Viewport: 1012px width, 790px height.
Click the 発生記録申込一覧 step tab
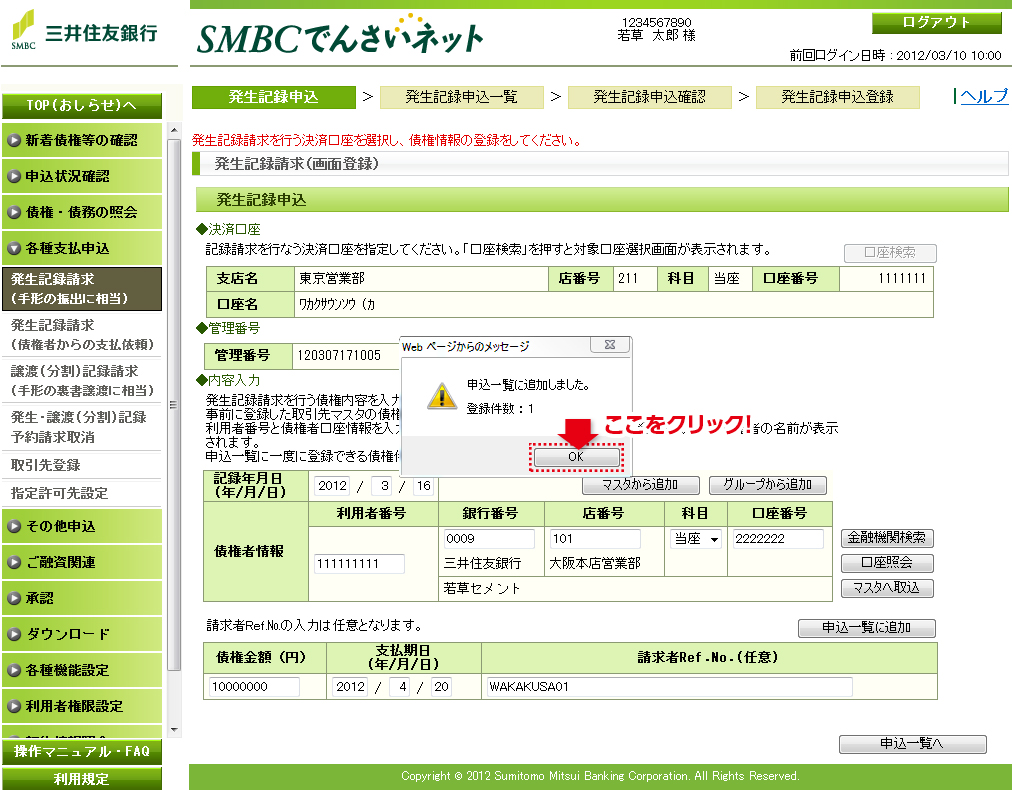point(461,97)
